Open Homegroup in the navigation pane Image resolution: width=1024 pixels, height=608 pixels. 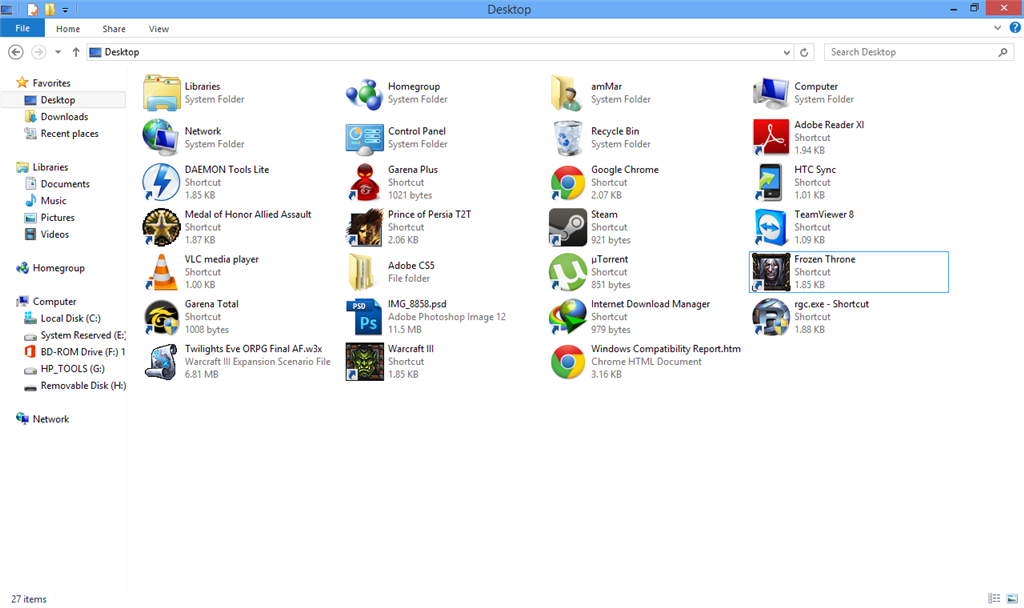(x=58, y=268)
